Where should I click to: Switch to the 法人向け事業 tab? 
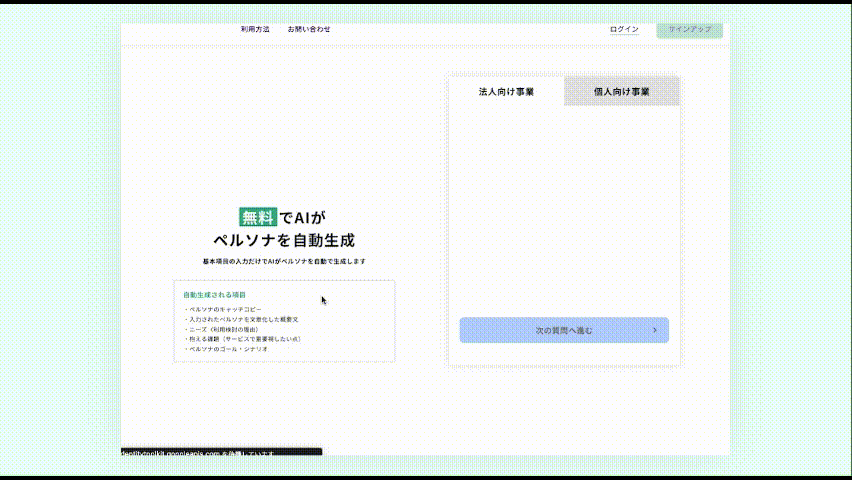(x=506, y=91)
